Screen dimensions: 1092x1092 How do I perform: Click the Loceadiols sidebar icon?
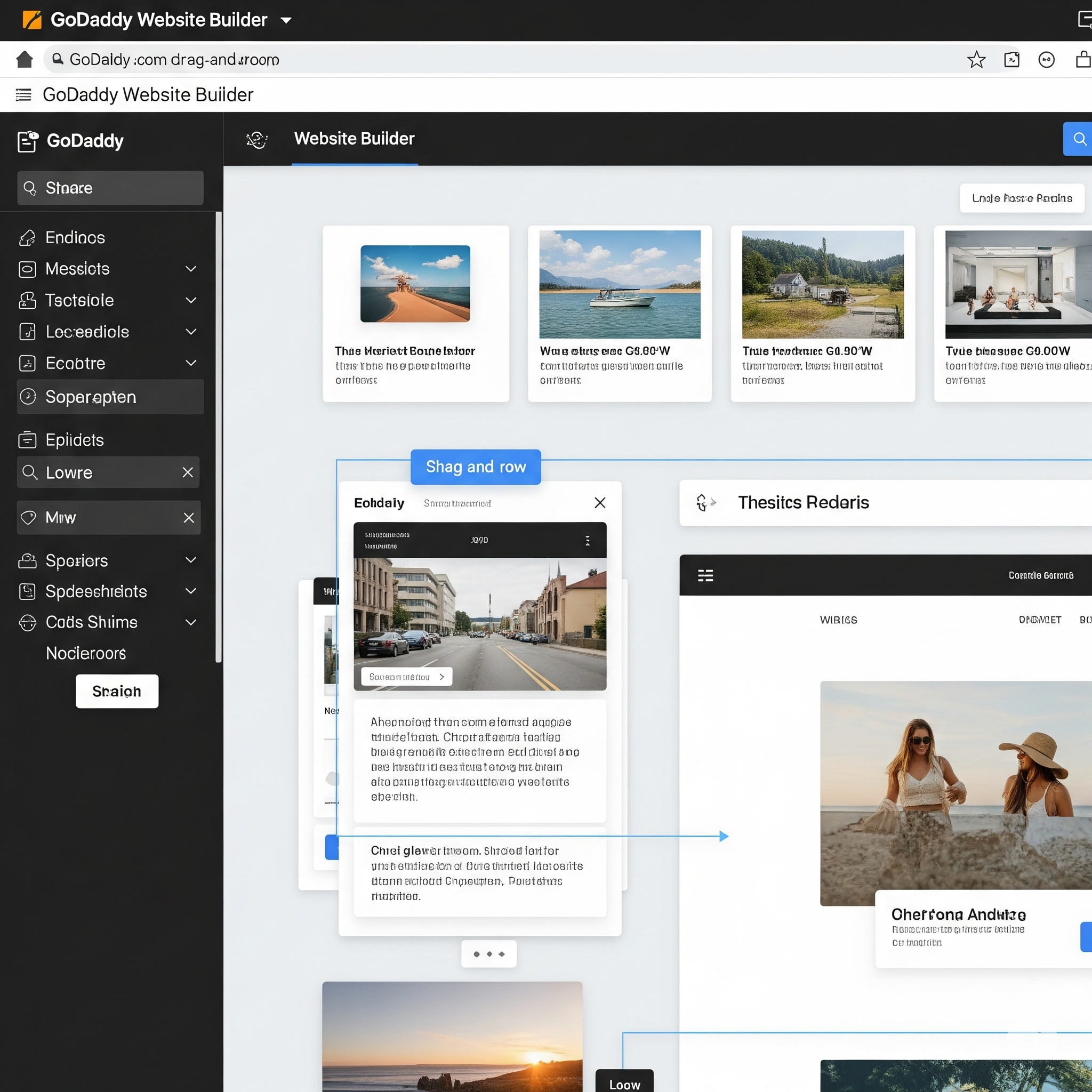[27, 332]
